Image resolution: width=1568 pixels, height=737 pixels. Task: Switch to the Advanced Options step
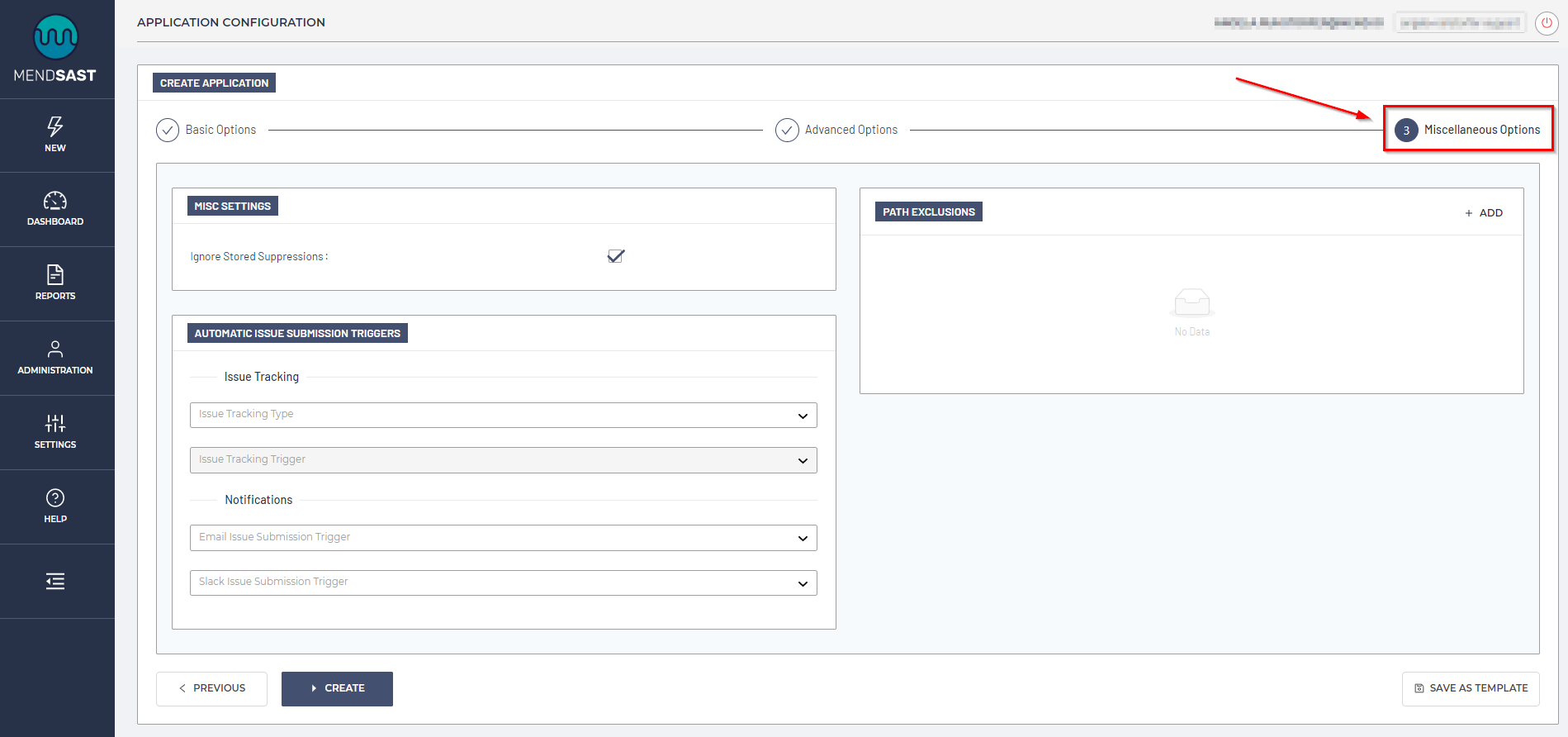point(836,130)
